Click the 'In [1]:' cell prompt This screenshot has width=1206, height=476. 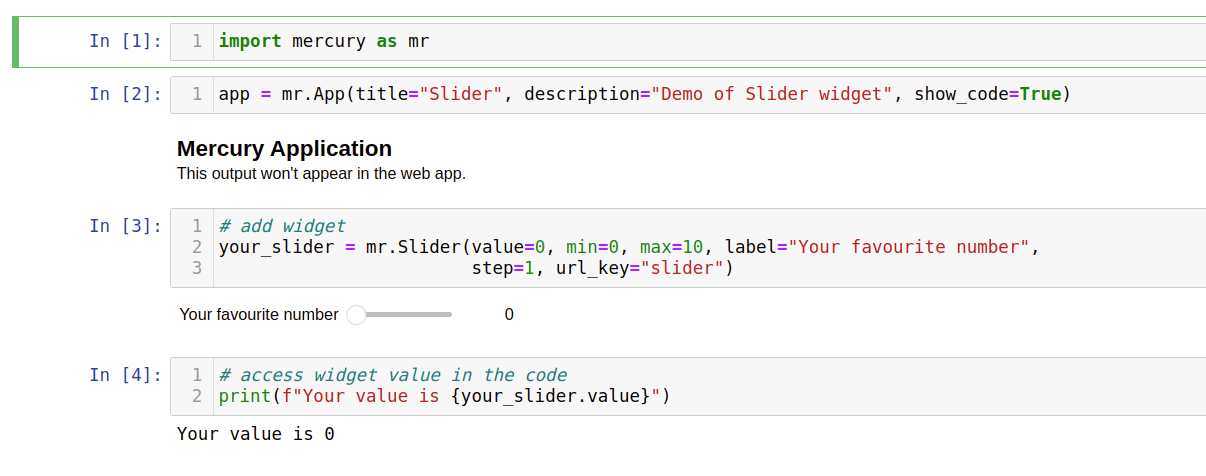125,41
